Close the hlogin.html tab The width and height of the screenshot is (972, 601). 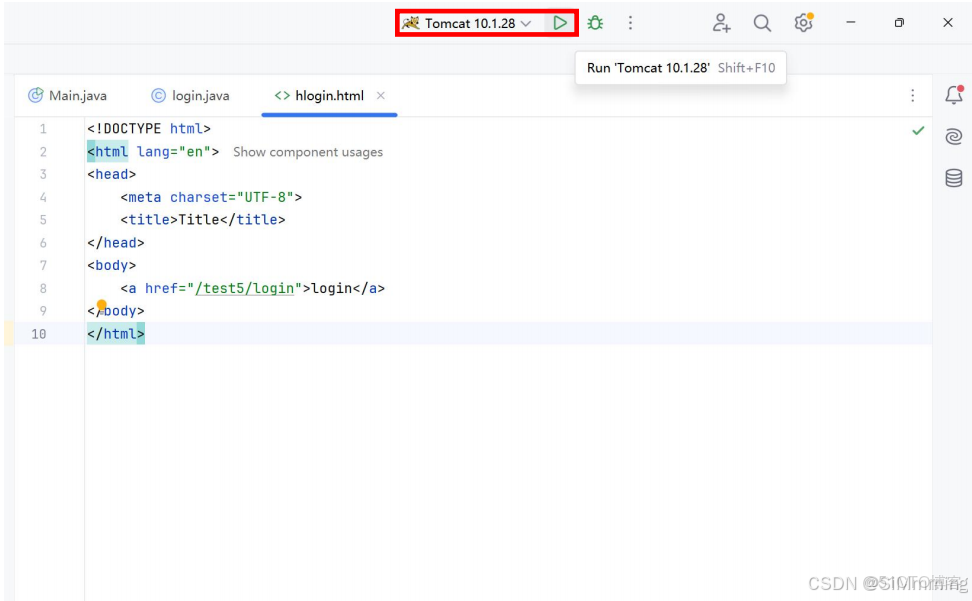(x=380, y=95)
